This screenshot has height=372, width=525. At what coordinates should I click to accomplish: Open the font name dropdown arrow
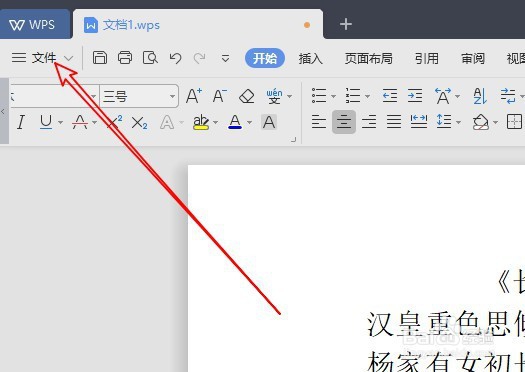93,96
